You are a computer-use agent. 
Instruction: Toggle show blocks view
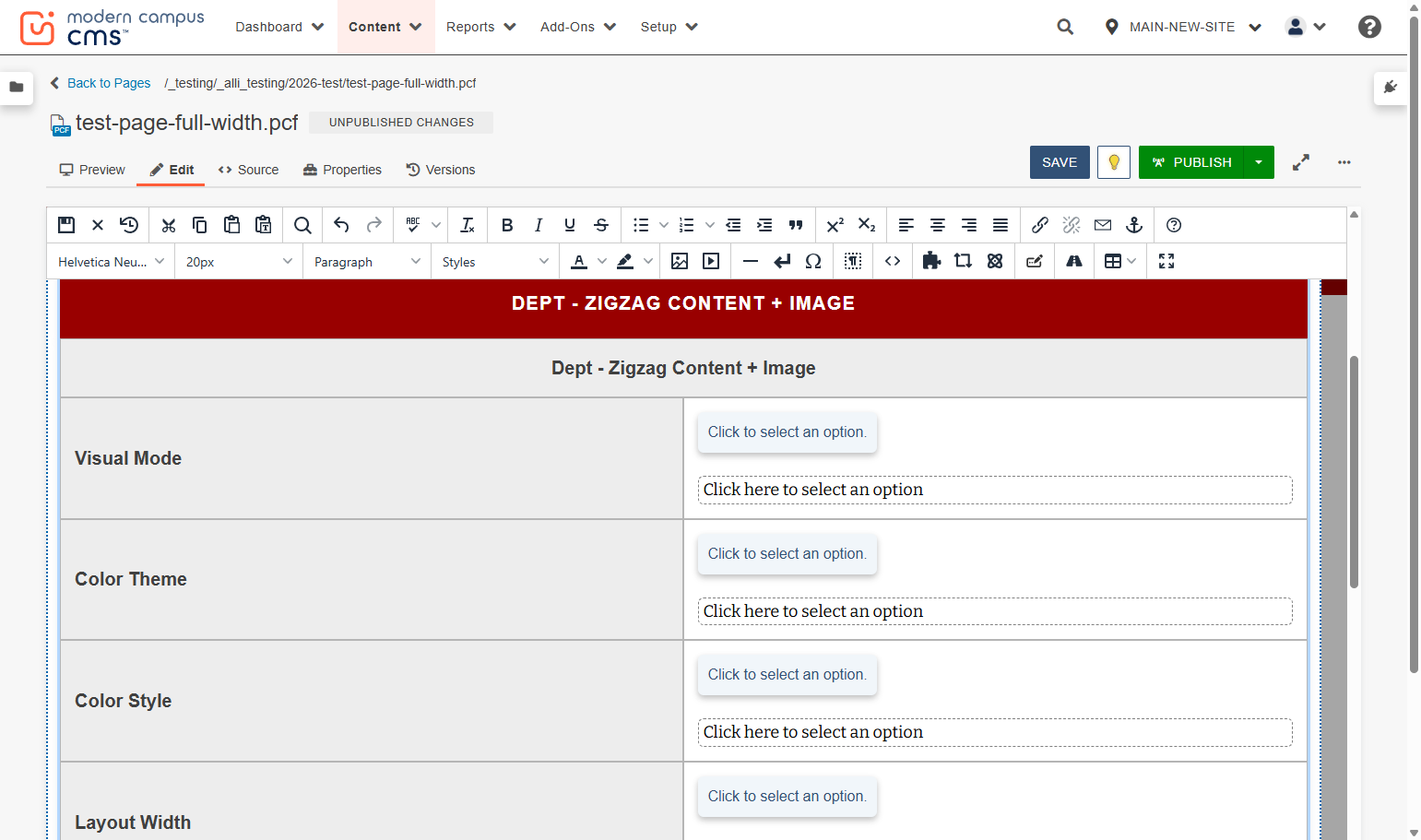click(853, 261)
